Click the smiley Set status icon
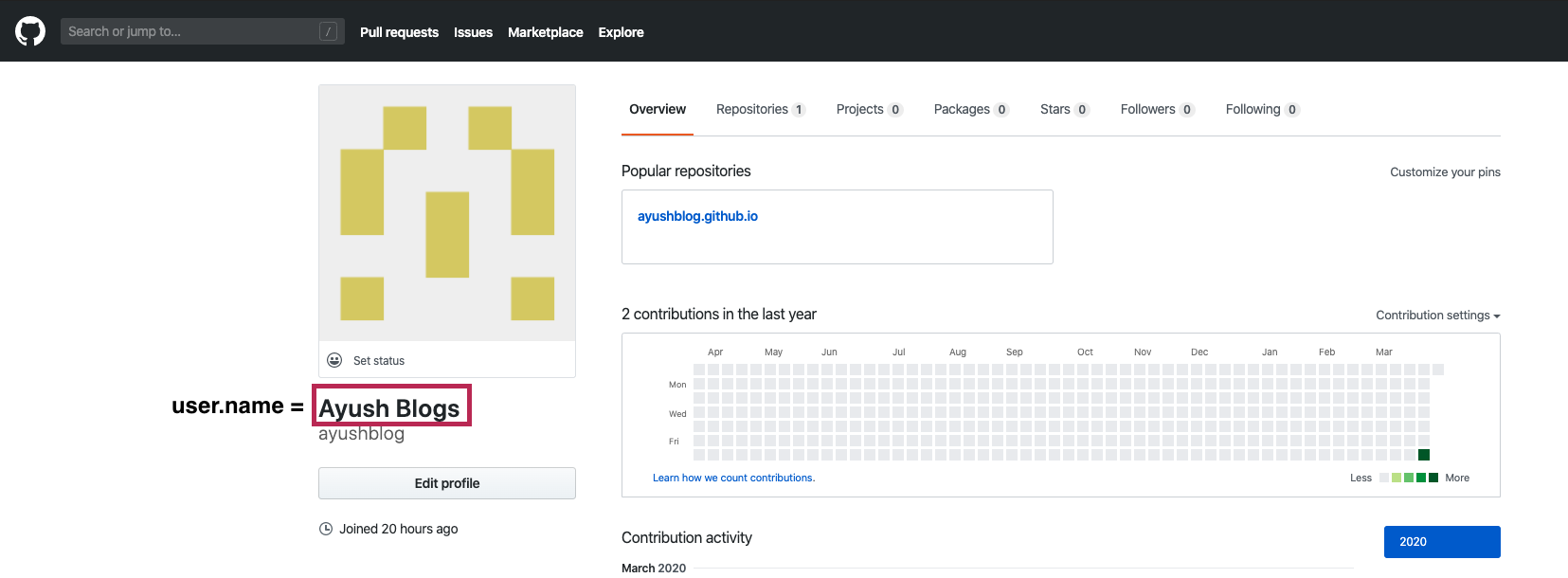The image size is (1568, 578). 334,360
